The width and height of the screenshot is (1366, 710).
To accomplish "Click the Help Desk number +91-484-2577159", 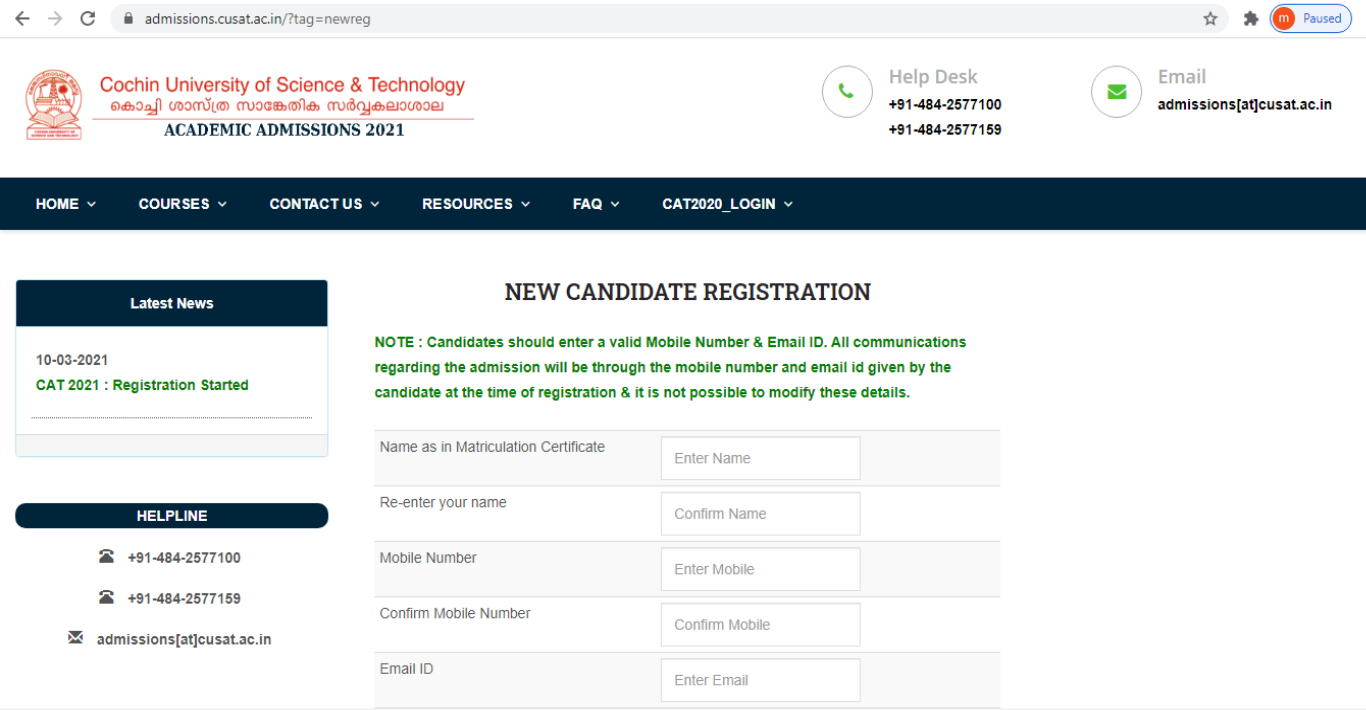I will tap(945, 129).
